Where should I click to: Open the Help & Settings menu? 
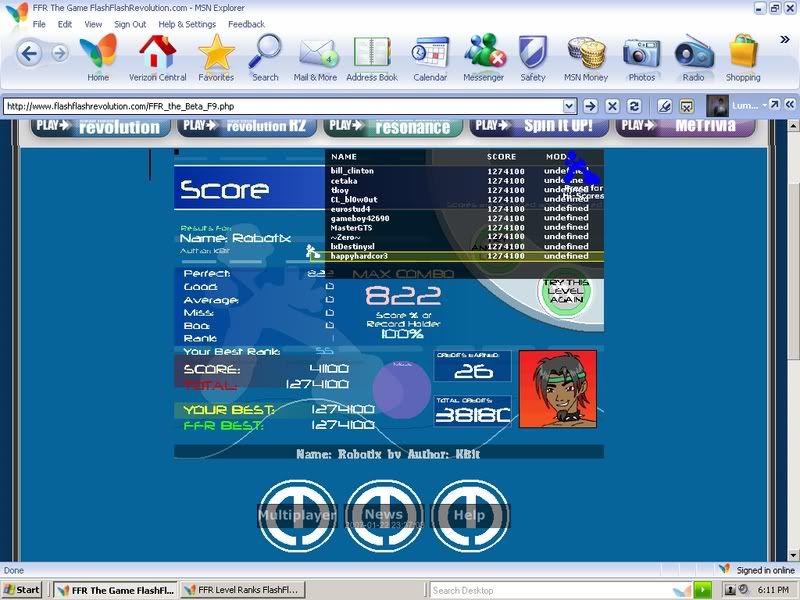click(x=187, y=24)
